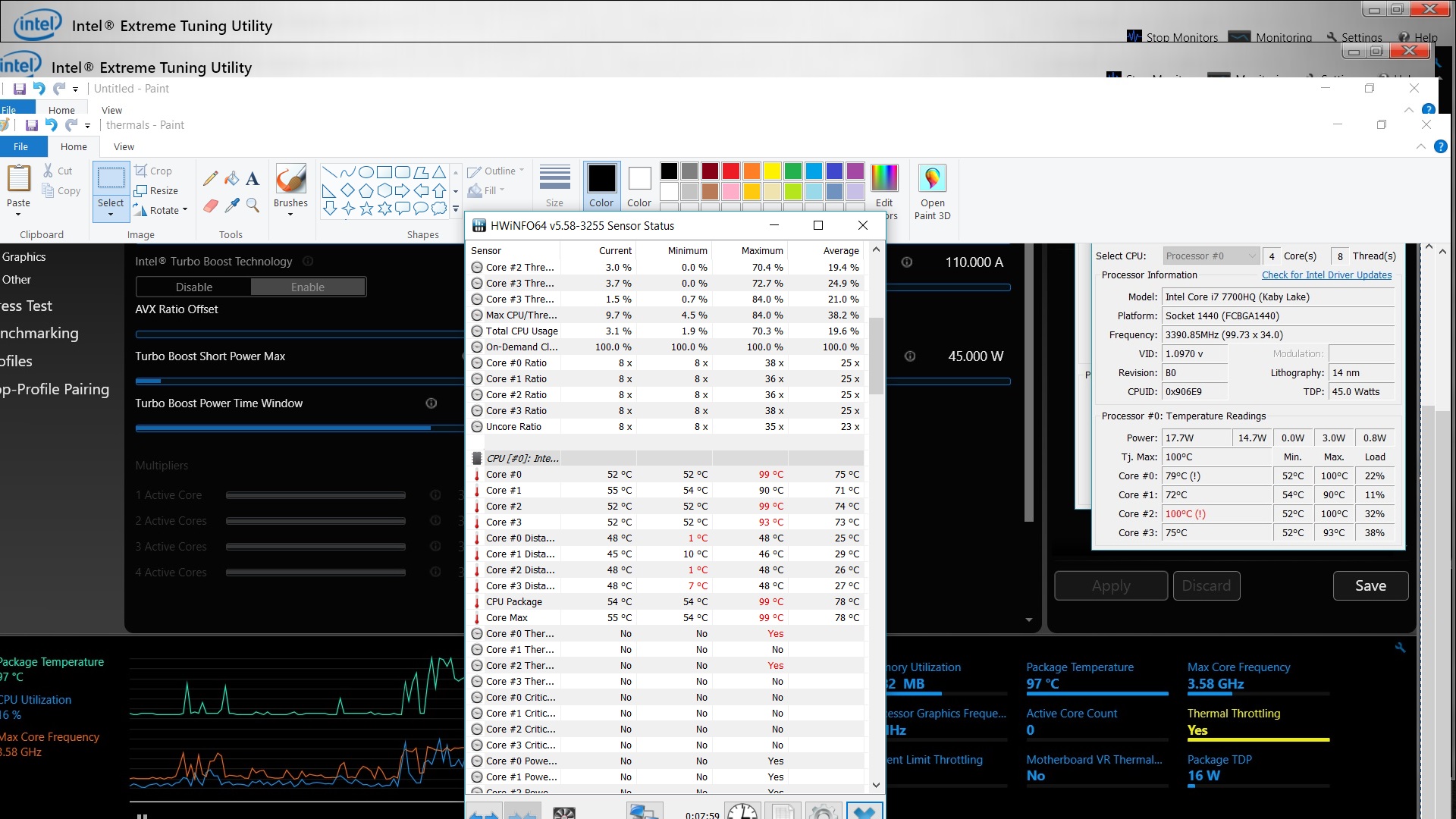
Task: Open Other section in XTU sidebar
Action: click(16, 279)
